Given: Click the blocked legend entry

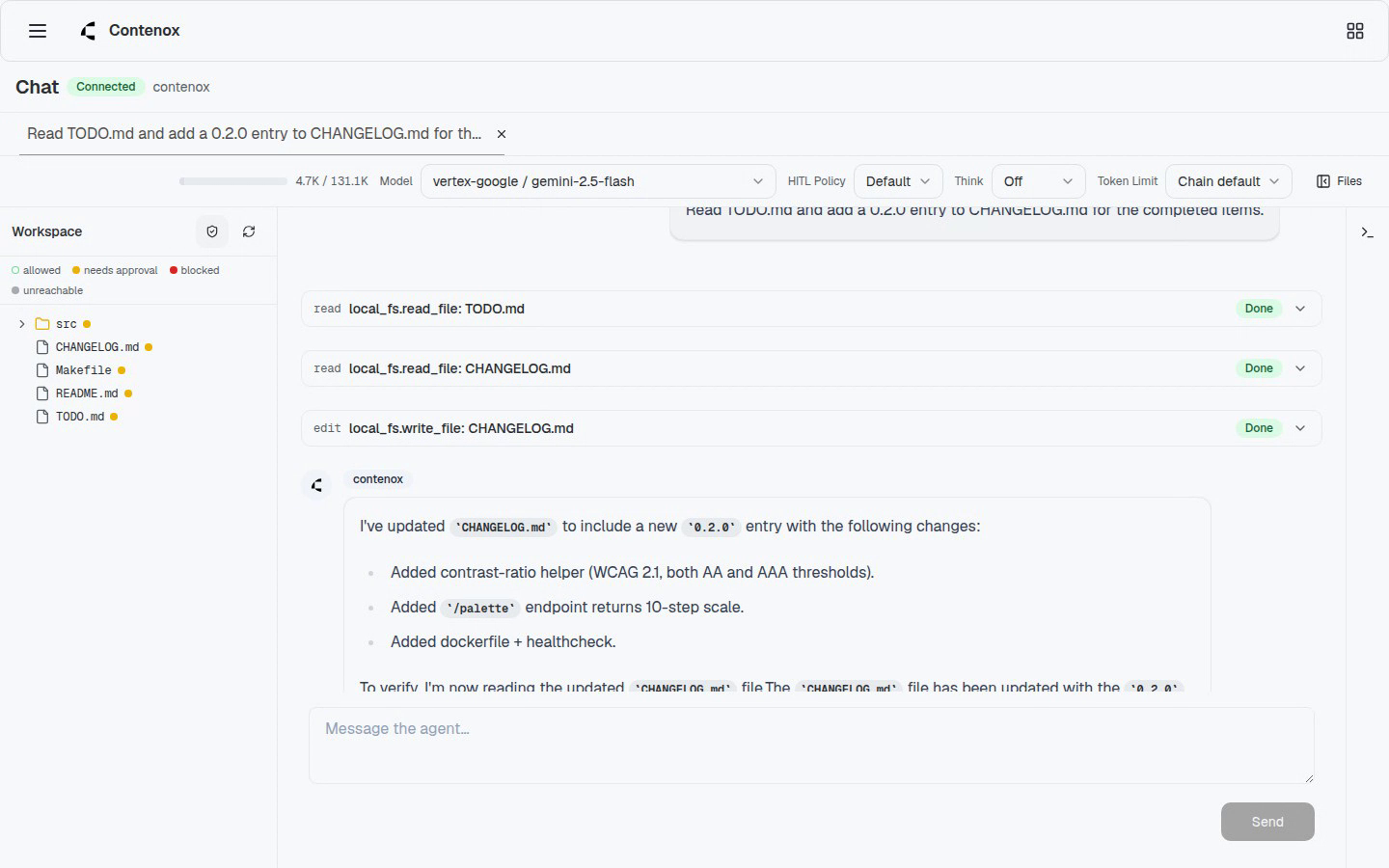Looking at the screenshot, I should point(195,270).
